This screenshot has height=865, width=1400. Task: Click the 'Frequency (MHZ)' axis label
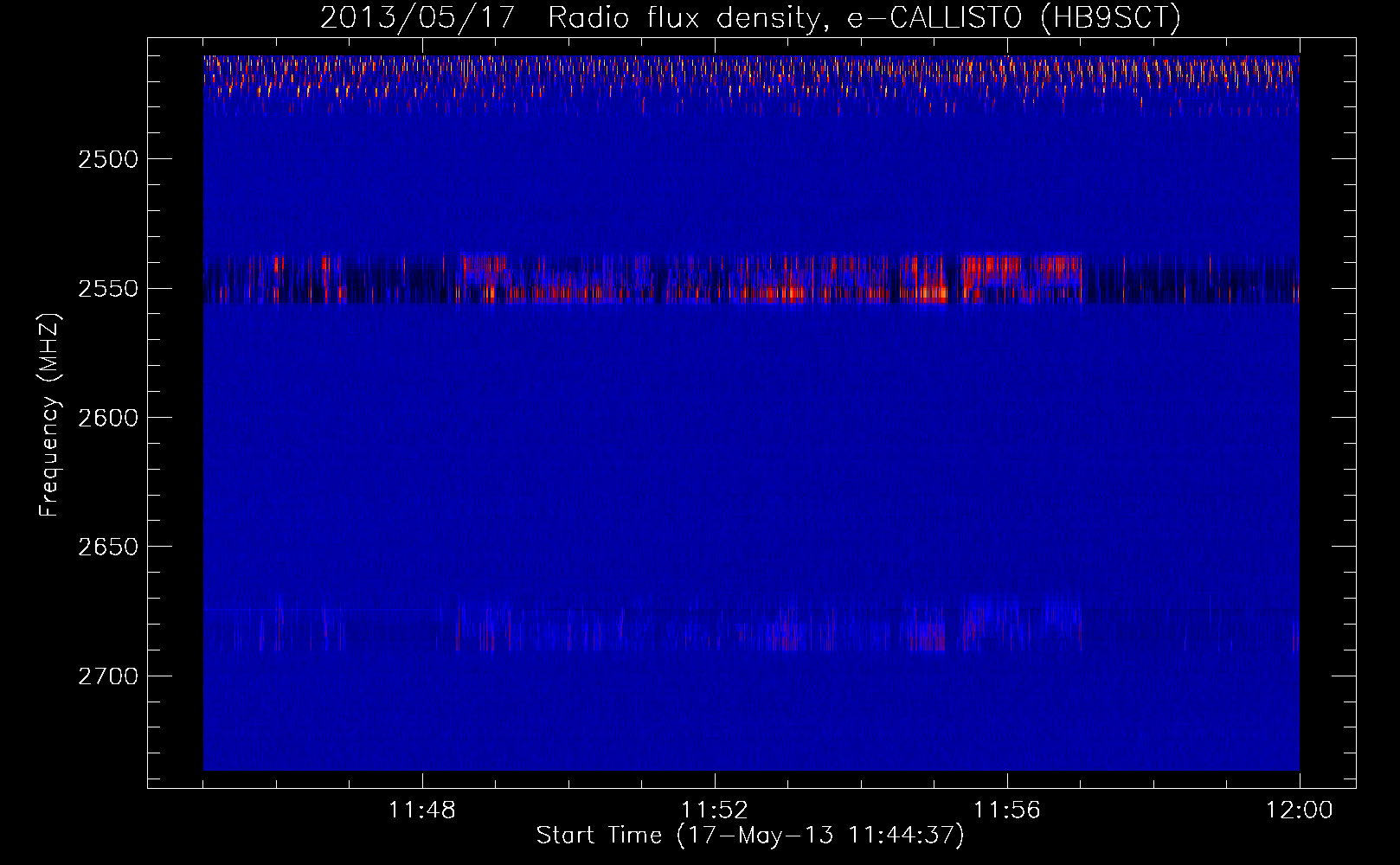pyautogui.click(x=49, y=416)
